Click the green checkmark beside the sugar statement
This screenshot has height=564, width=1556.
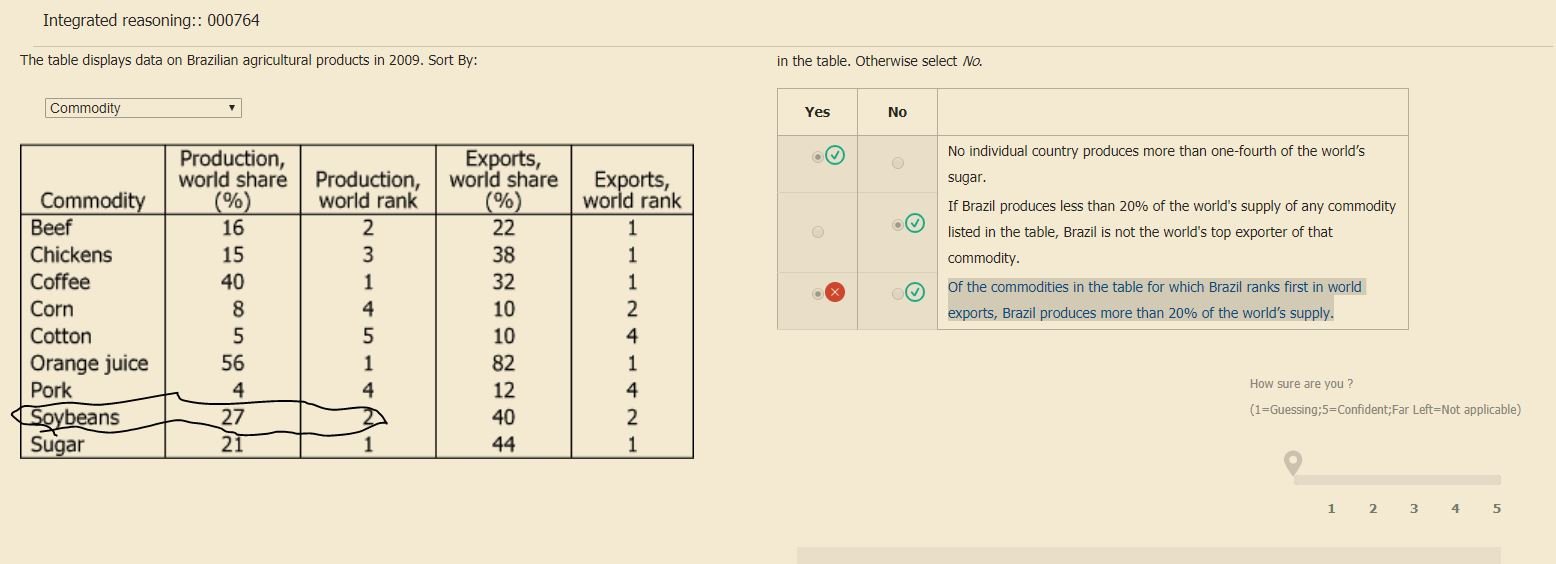pos(835,155)
